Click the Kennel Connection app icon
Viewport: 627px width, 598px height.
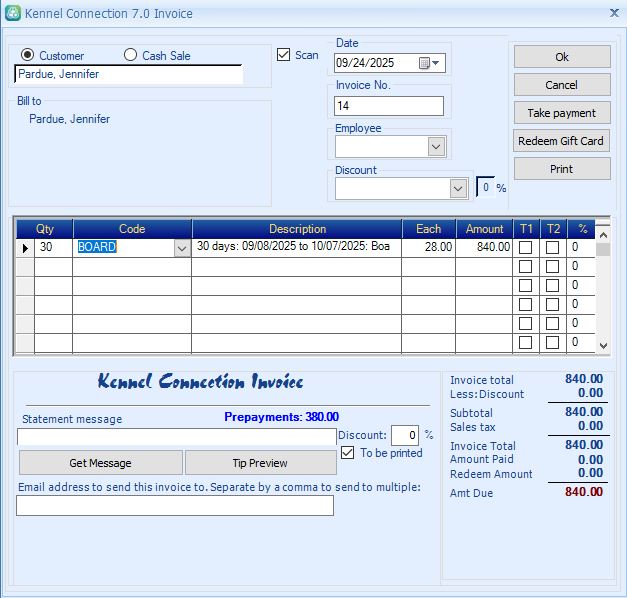(13, 13)
